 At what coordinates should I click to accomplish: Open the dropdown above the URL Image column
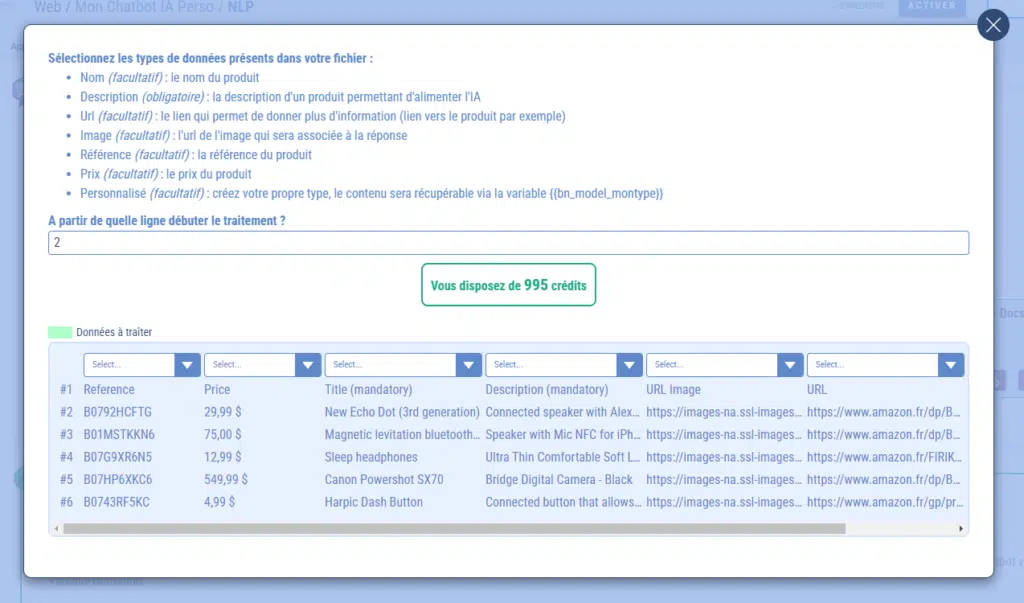tap(724, 365)
